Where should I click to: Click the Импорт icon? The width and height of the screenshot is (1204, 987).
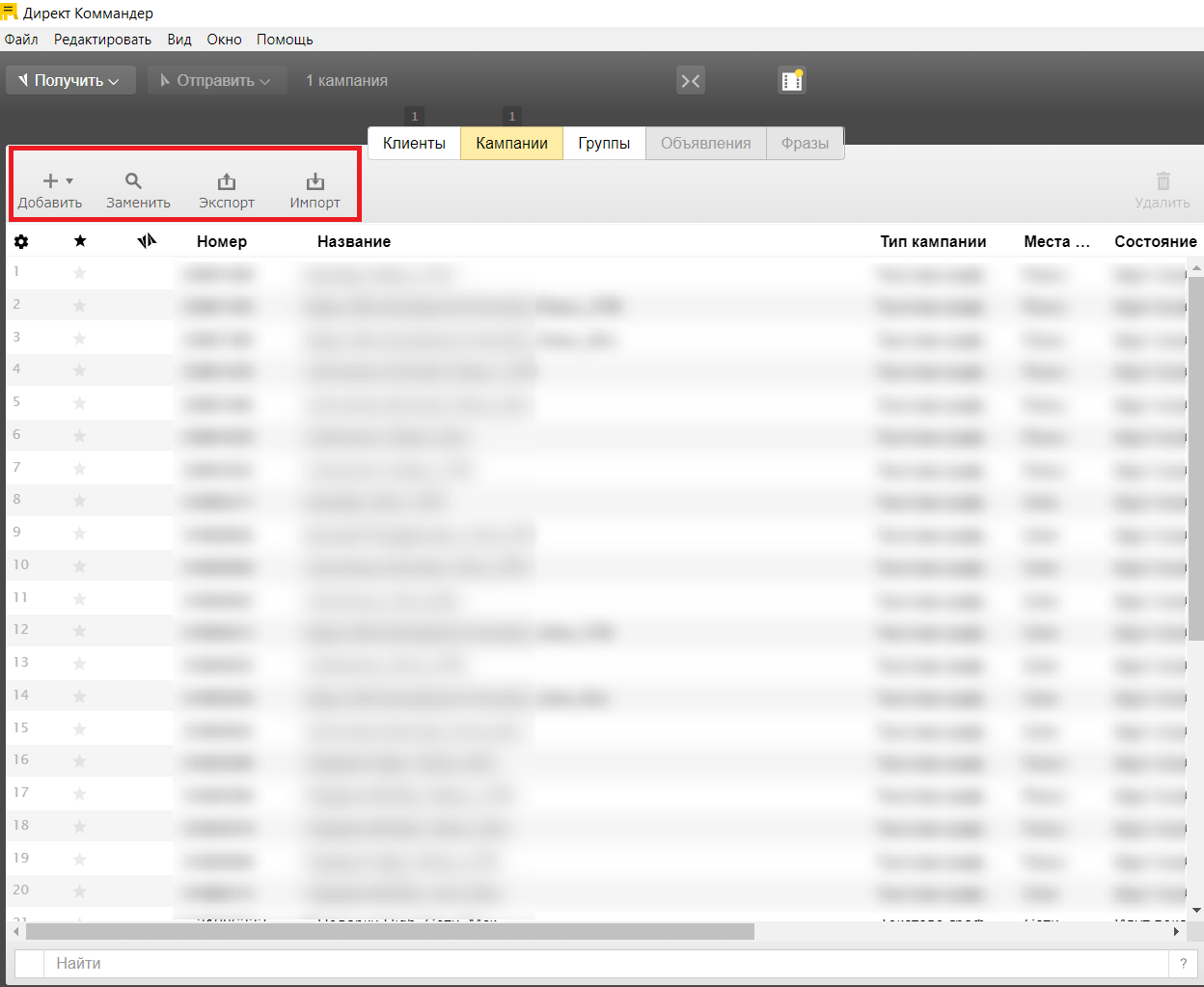tap(315, 181)
